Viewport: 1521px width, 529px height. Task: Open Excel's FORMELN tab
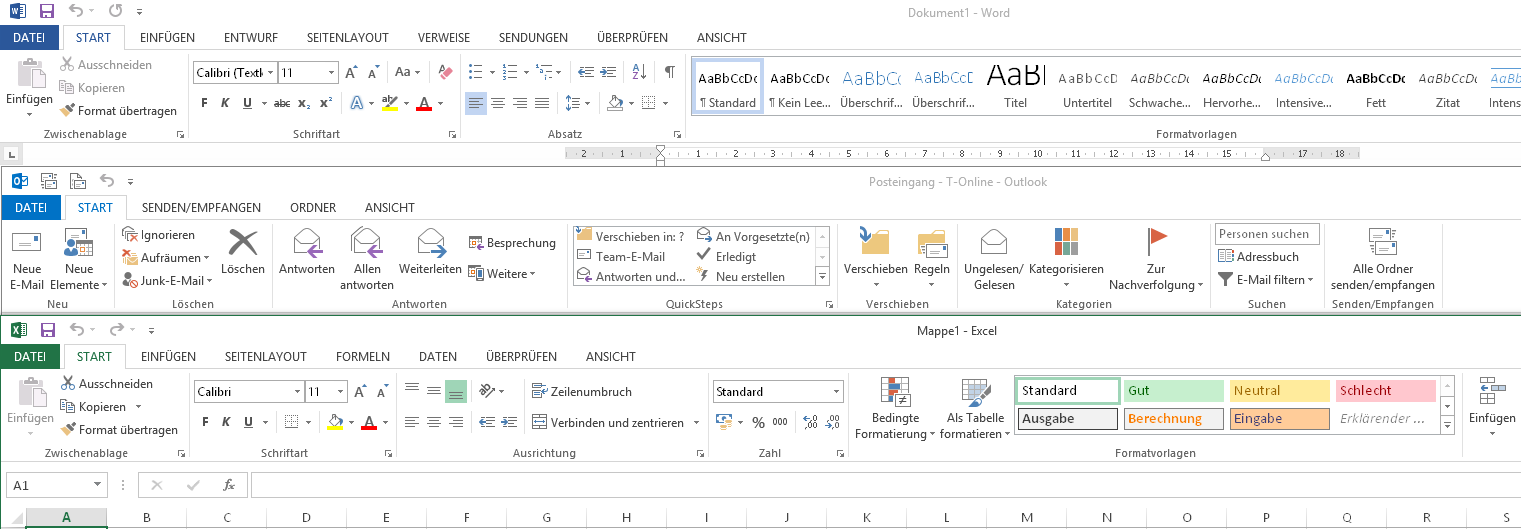tap(362, 357)
